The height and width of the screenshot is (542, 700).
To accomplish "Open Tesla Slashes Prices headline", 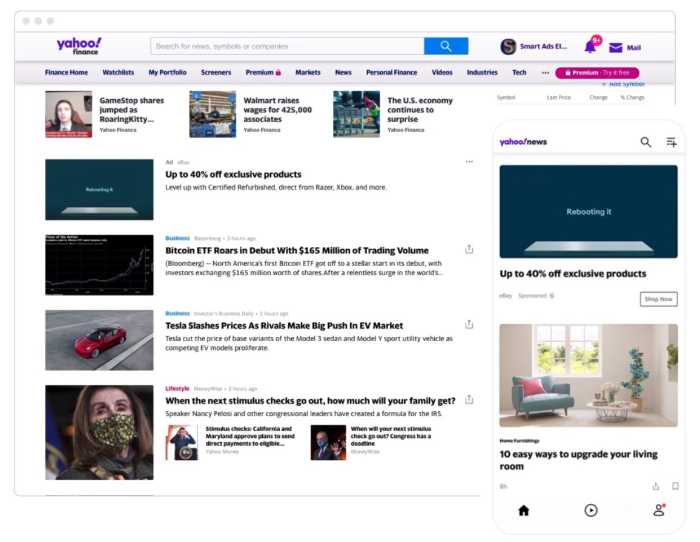I will [284, 325].
